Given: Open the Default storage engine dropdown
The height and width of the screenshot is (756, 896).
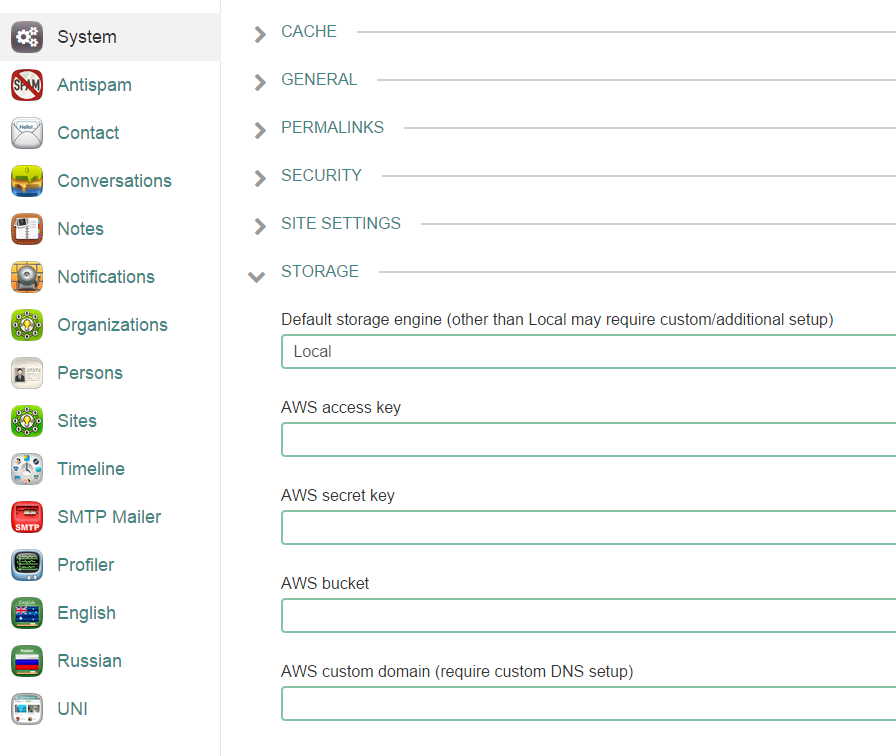Looking at the screenshot, I should point(588,352).
